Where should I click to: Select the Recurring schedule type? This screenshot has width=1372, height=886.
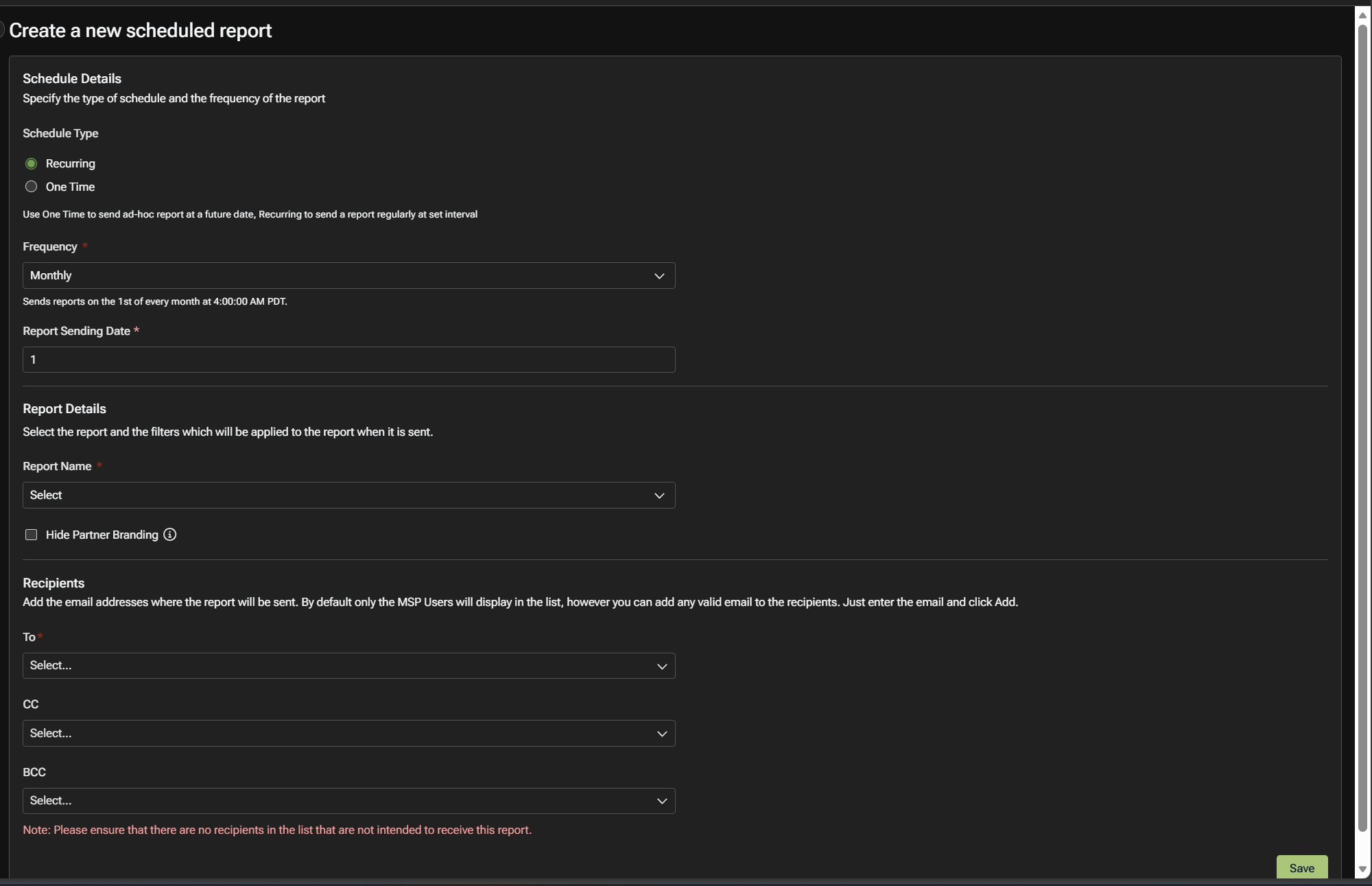pyautogui.click(x=32, y=163)
